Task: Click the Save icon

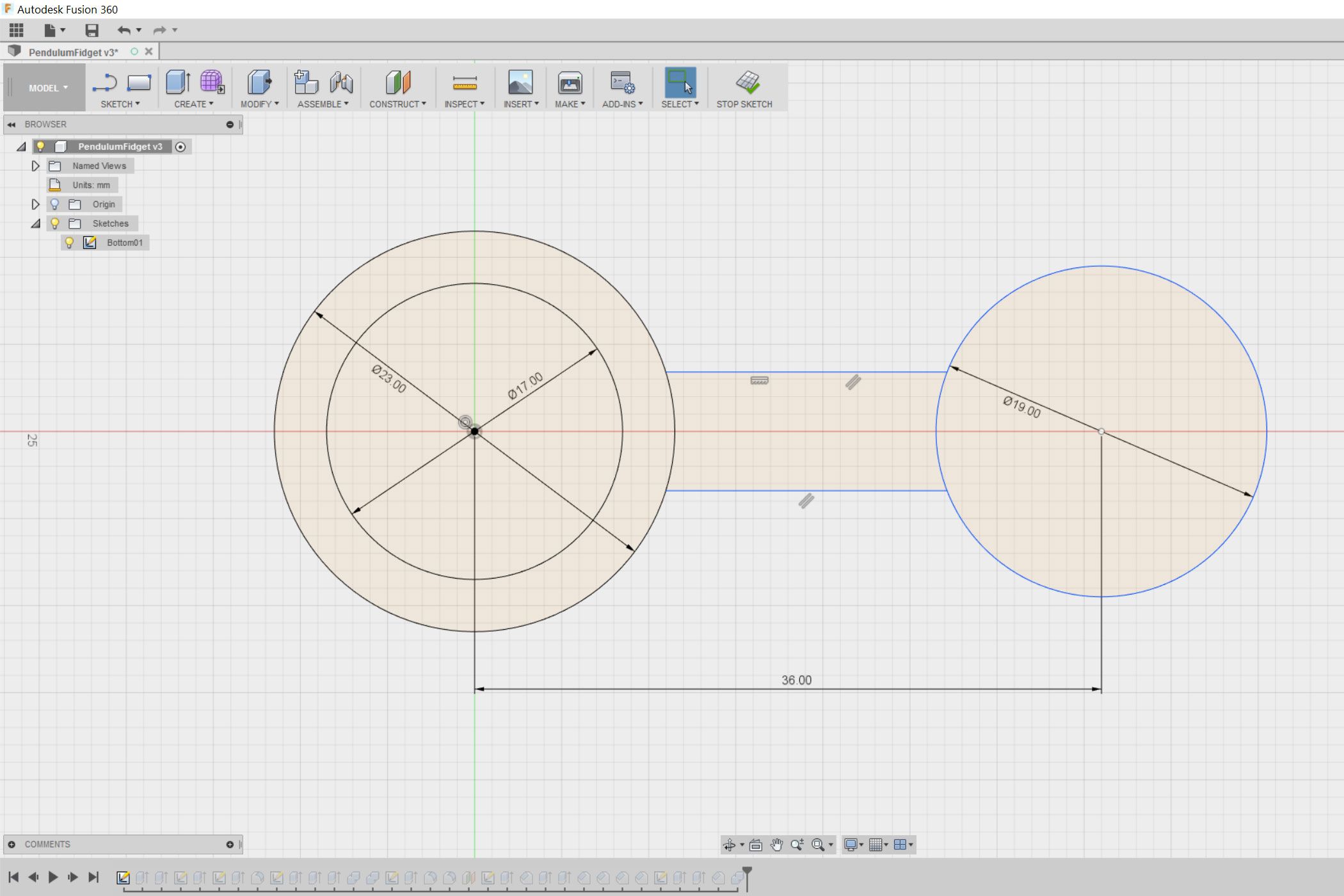Action: point(92,30)
